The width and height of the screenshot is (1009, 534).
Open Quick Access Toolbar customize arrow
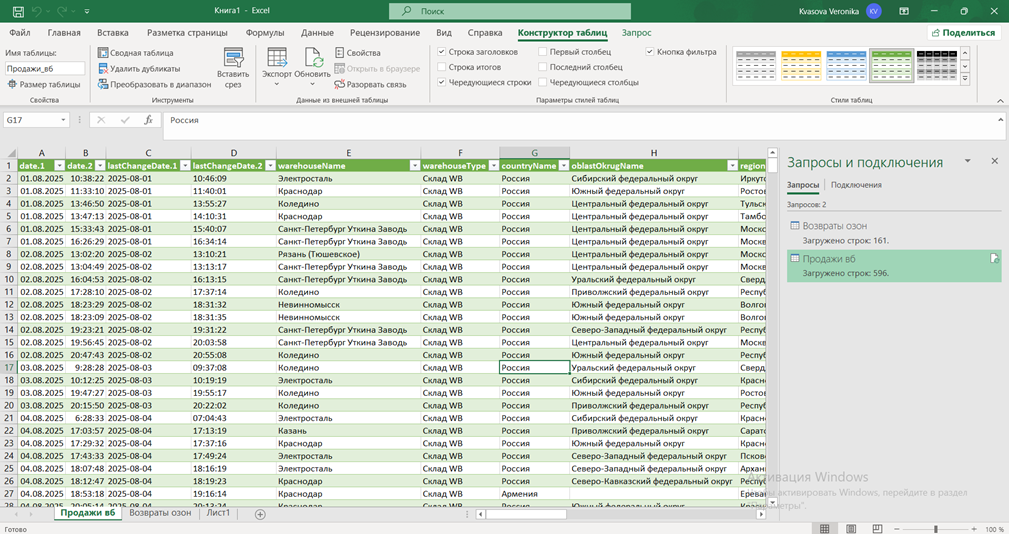point(87,12)
